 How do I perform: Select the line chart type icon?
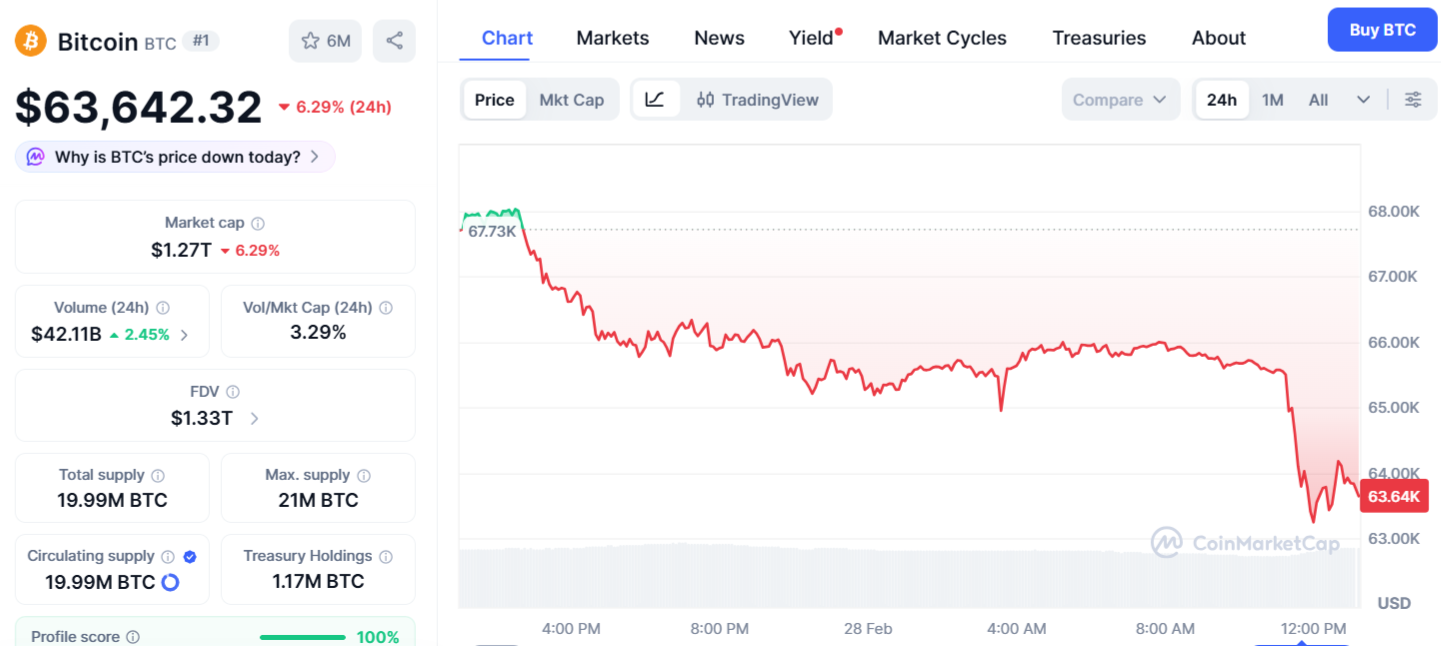(657, 99)
